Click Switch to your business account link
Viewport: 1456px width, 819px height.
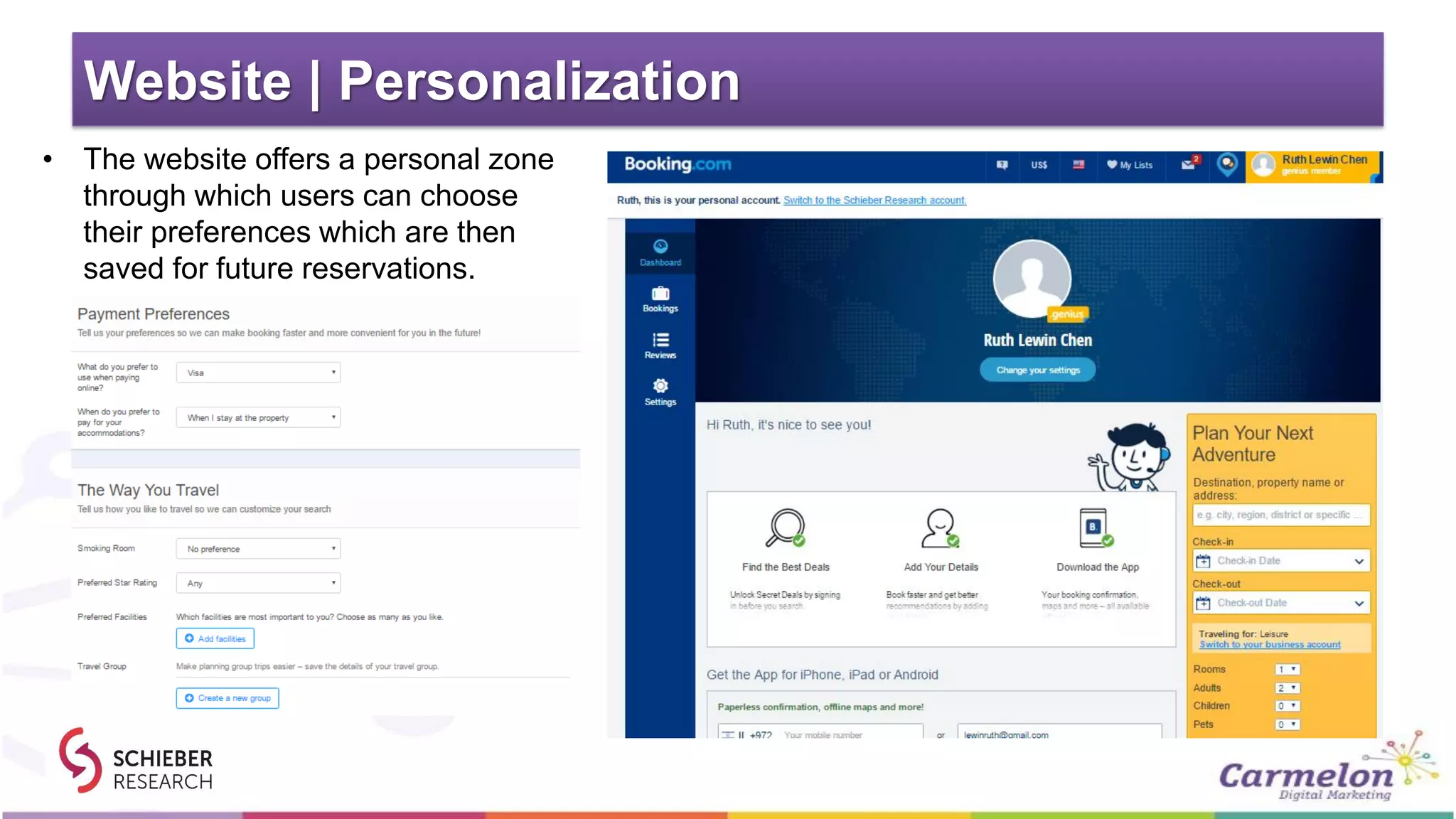coord(1270,645)
